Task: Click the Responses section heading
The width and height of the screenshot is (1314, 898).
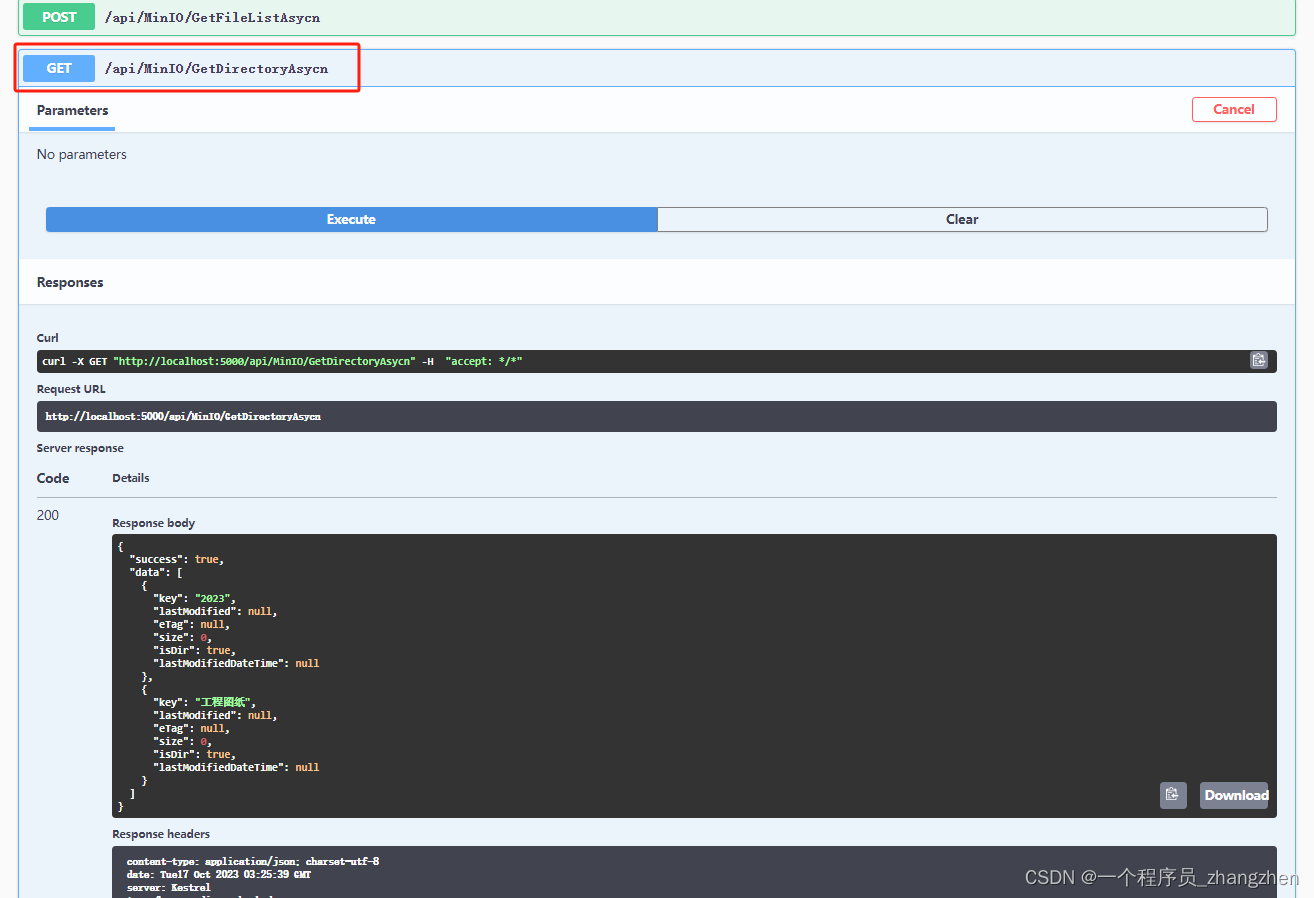Action: coord(70,282)
